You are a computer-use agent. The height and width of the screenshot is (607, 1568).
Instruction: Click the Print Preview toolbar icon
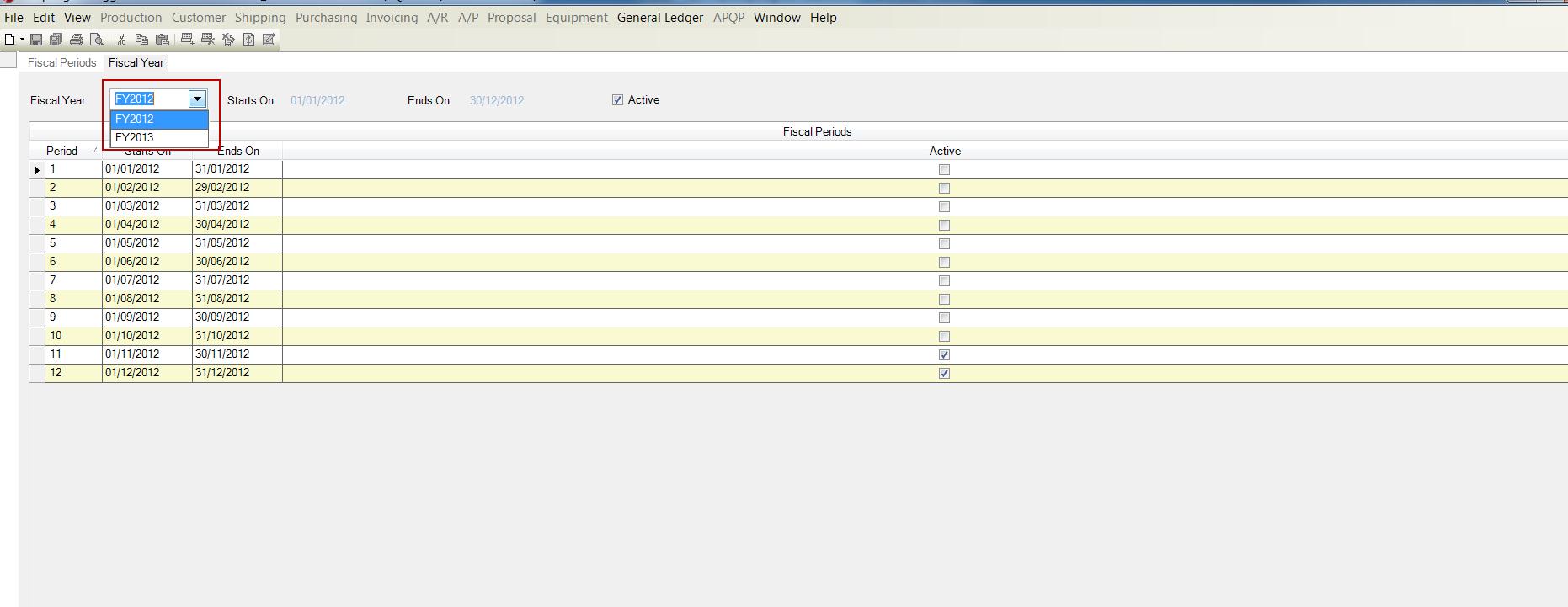[x=97, y=40]
